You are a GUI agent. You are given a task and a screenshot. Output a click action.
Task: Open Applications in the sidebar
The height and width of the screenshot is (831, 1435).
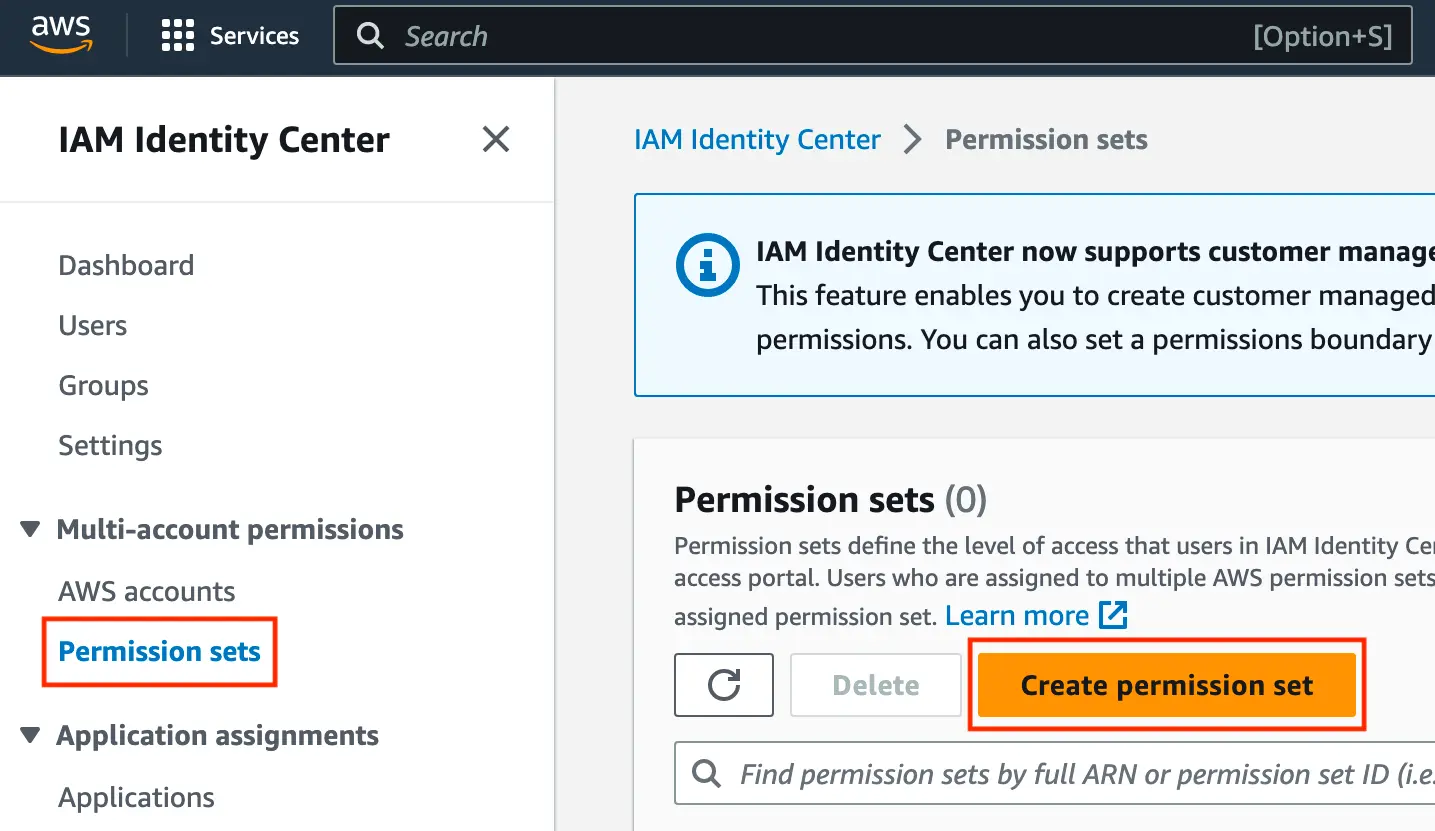(x=136, y=798)
